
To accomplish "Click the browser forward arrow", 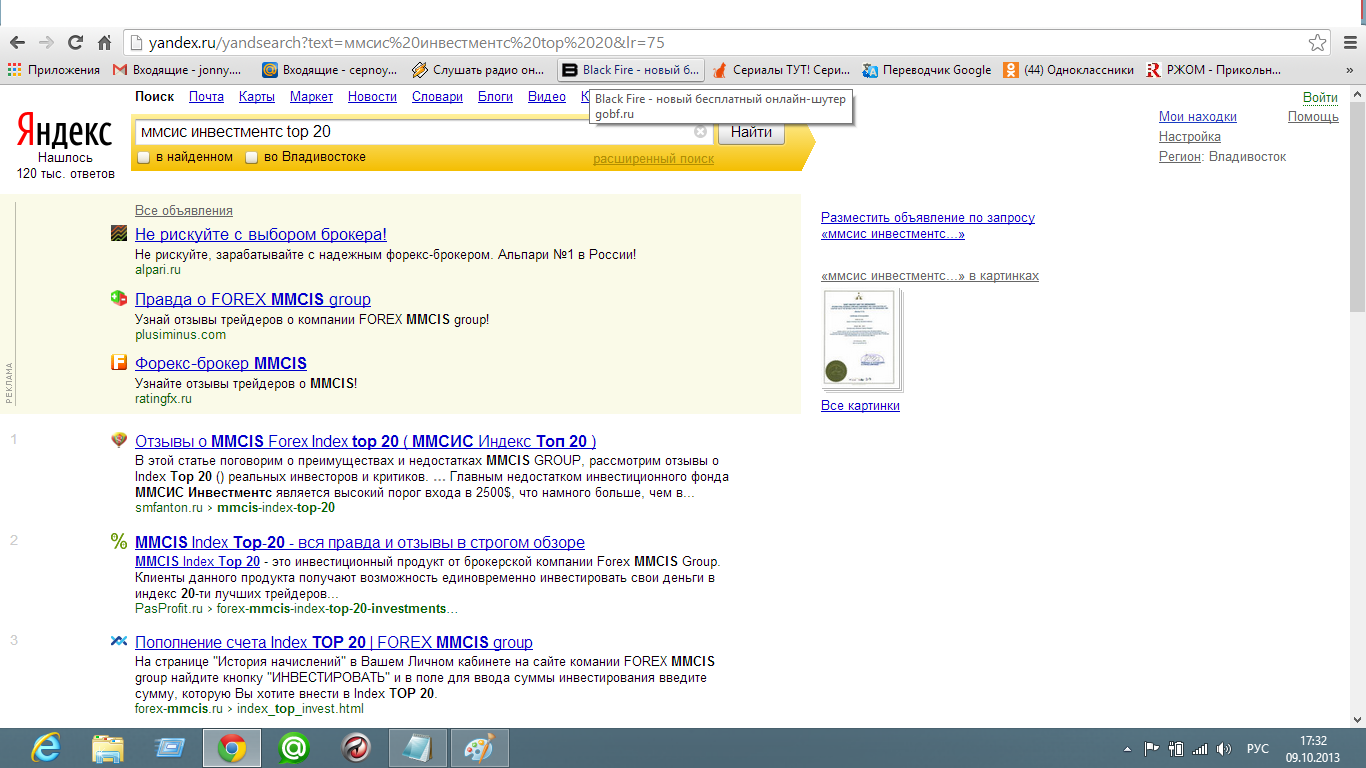I will [46, 43].
